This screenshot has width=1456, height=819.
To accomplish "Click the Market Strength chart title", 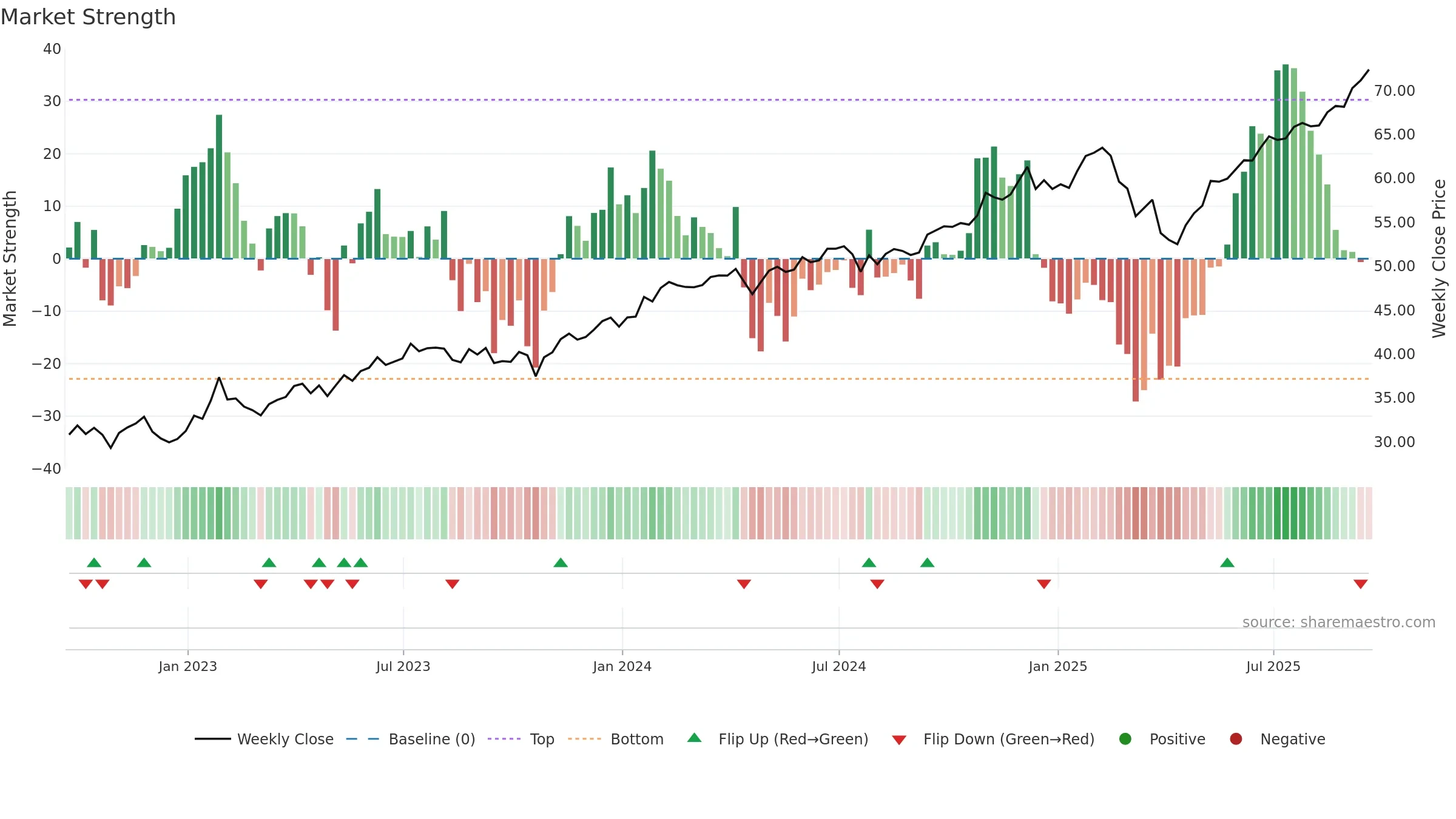I will coord(88,17).
